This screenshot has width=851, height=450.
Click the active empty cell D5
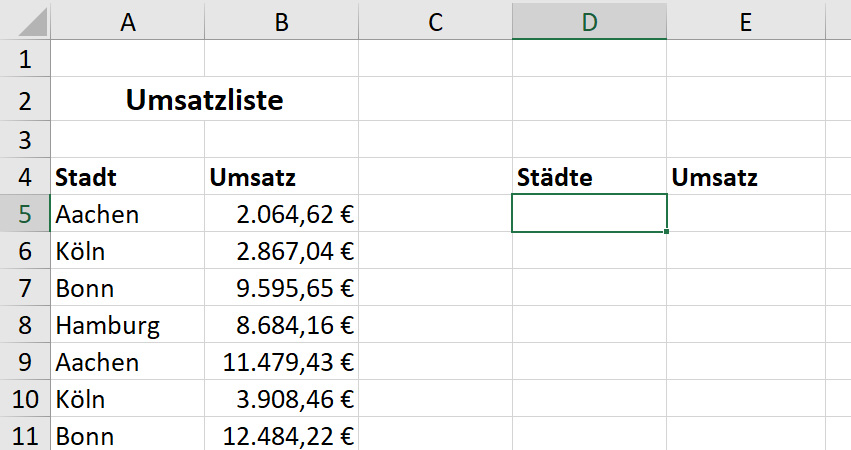[x=589, y=213]
